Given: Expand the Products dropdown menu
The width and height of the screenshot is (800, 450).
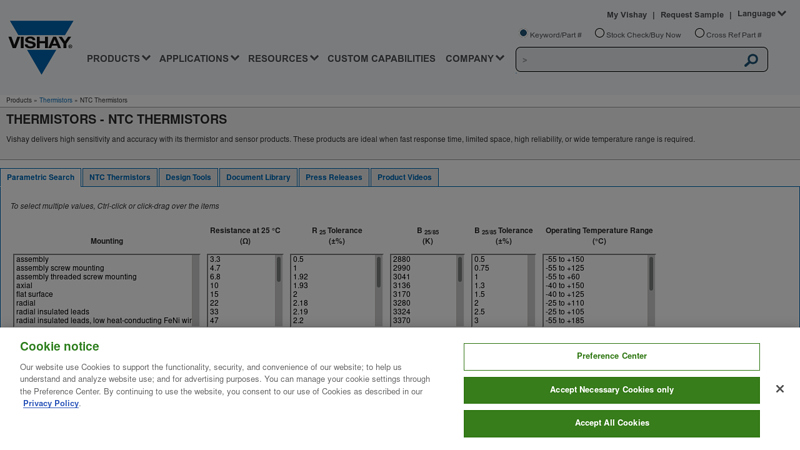Looking at the screenshot, I should (118, 59).
